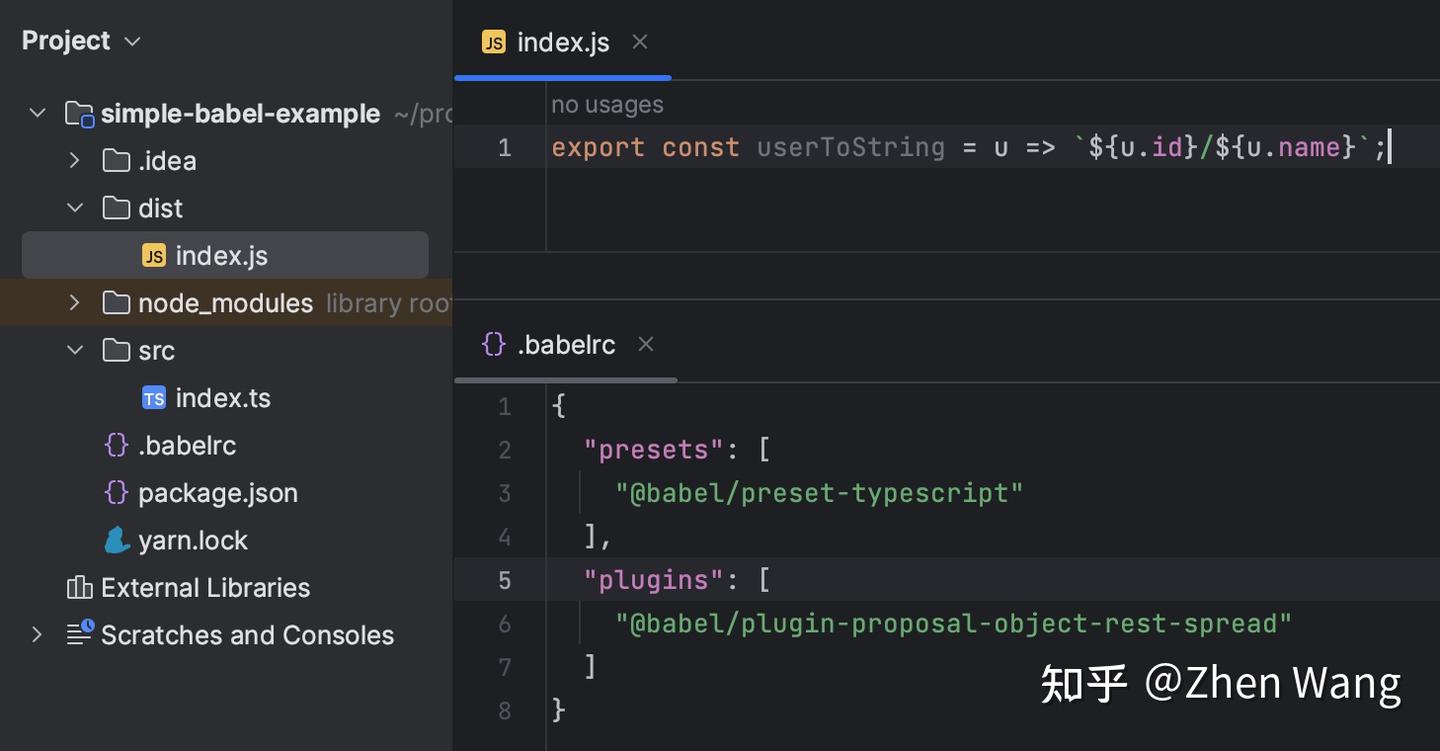Click the yarn.lock file icon
1440x751 pixels.
tap(117, 540)
